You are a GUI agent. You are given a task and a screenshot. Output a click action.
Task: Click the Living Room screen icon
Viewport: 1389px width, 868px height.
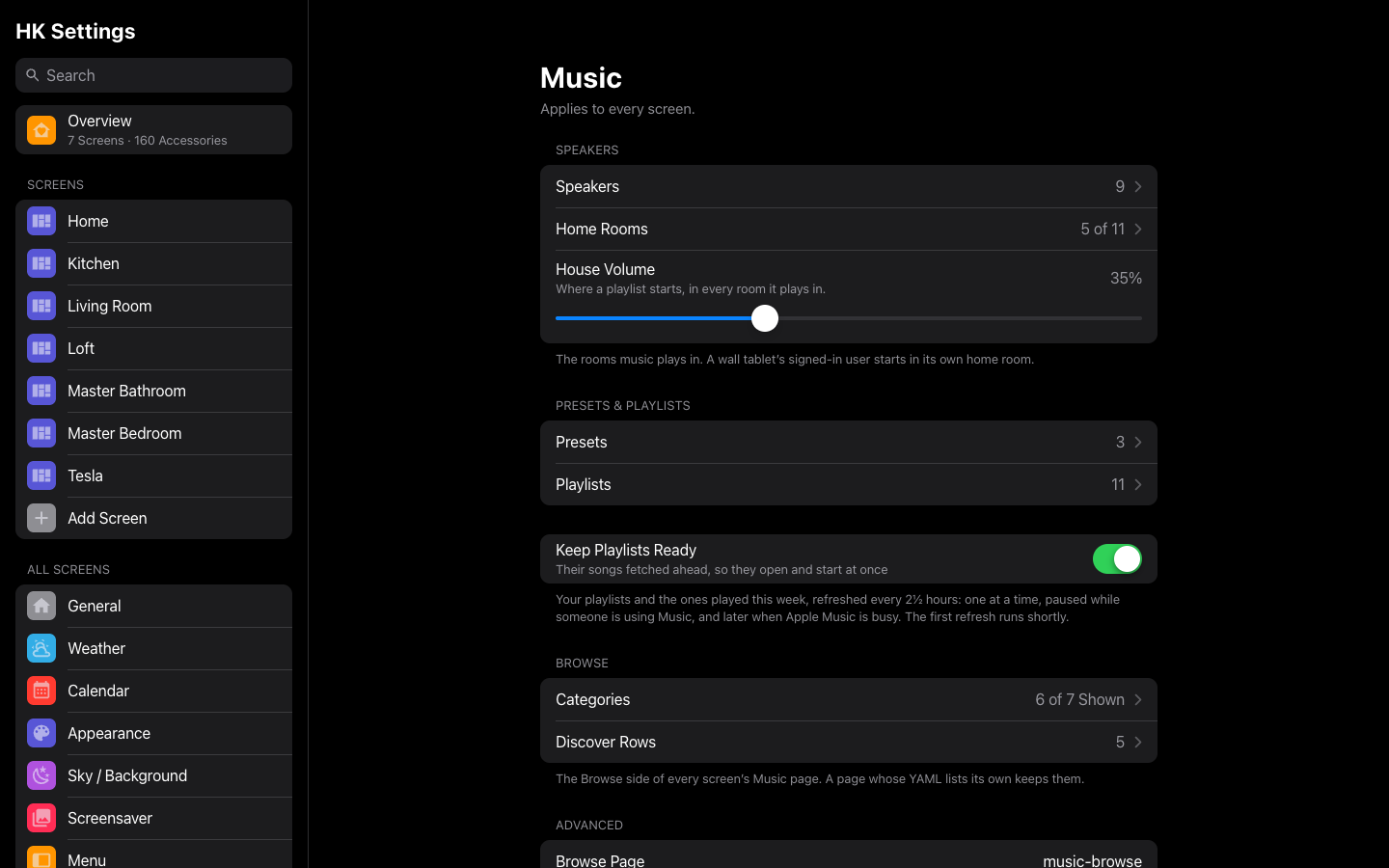(41, 306)
